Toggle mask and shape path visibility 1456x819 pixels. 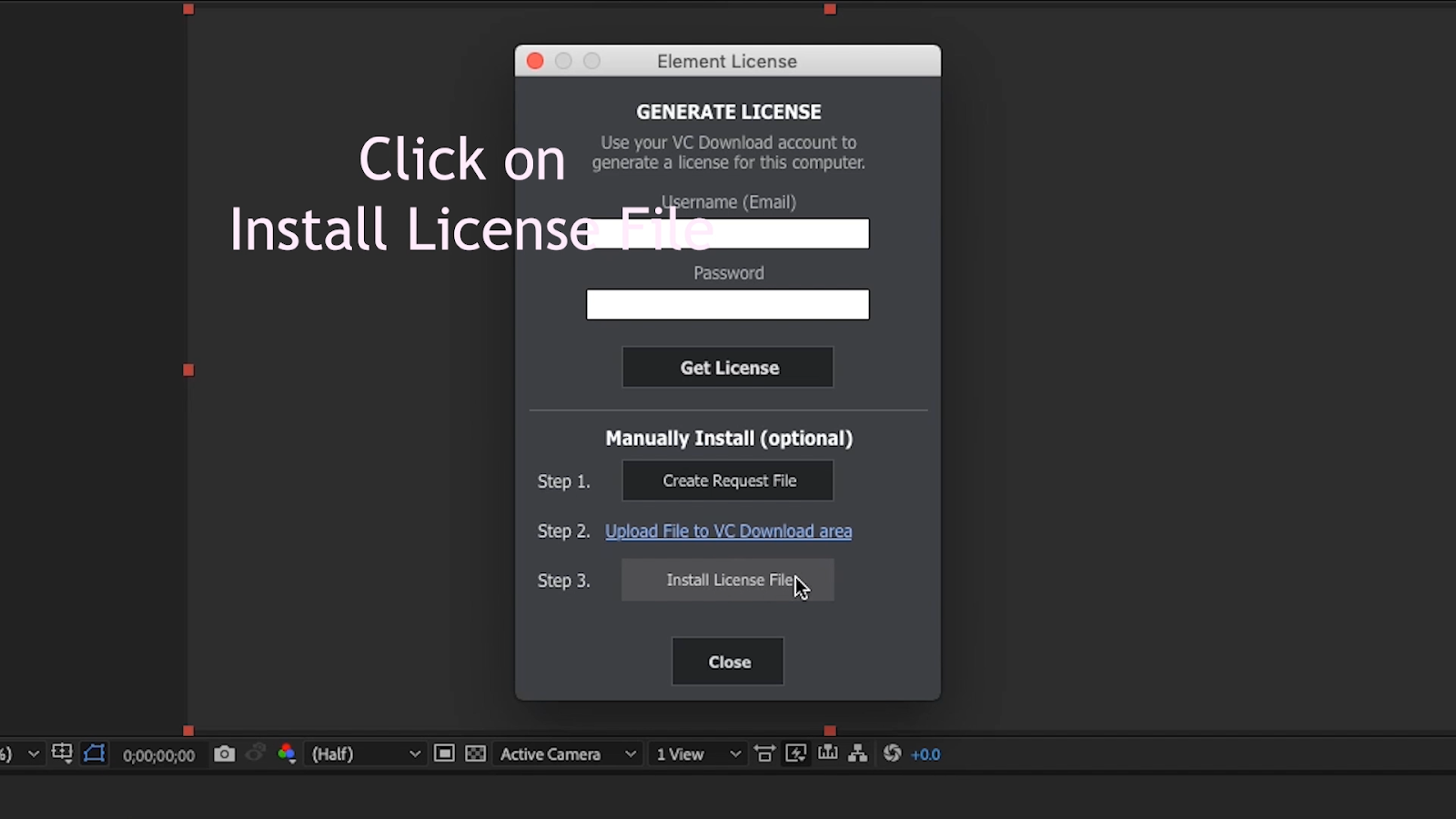tap(95, 753)
